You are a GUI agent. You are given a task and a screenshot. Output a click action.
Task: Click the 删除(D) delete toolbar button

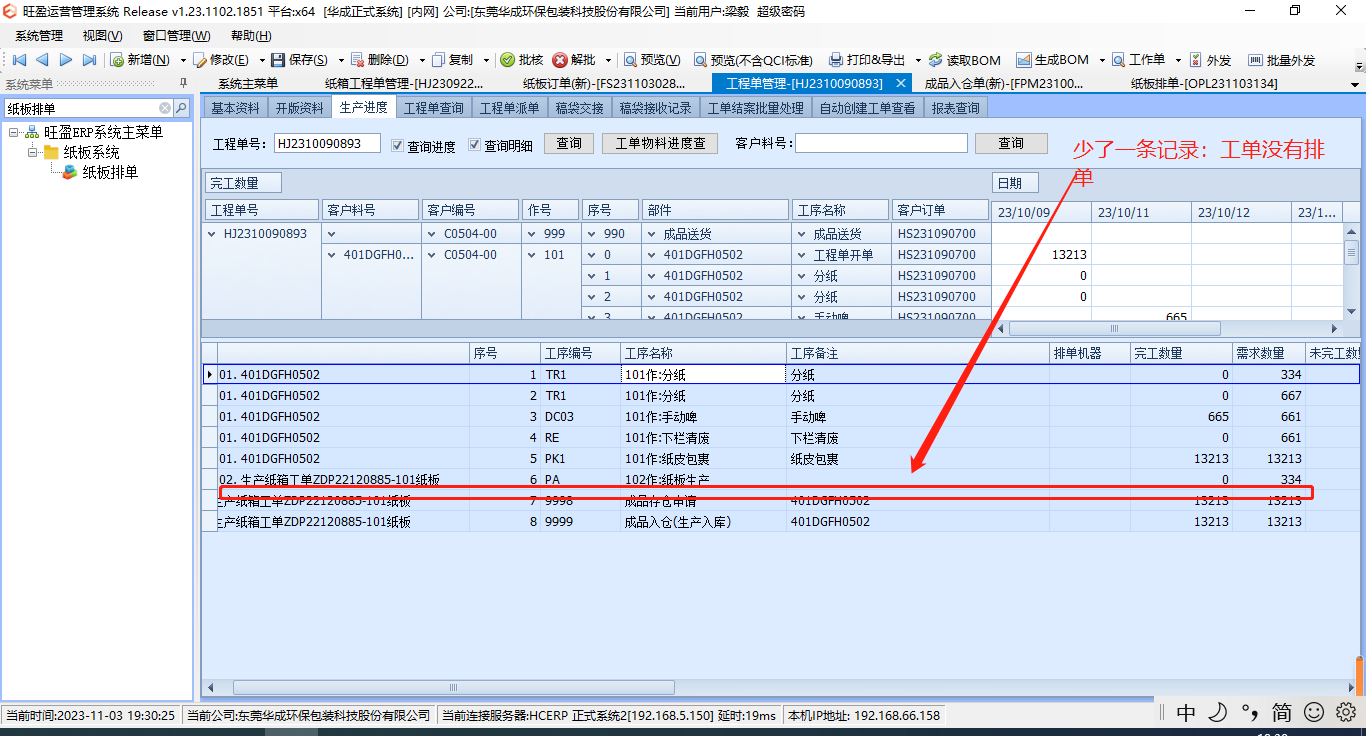[x=380, y=60]
